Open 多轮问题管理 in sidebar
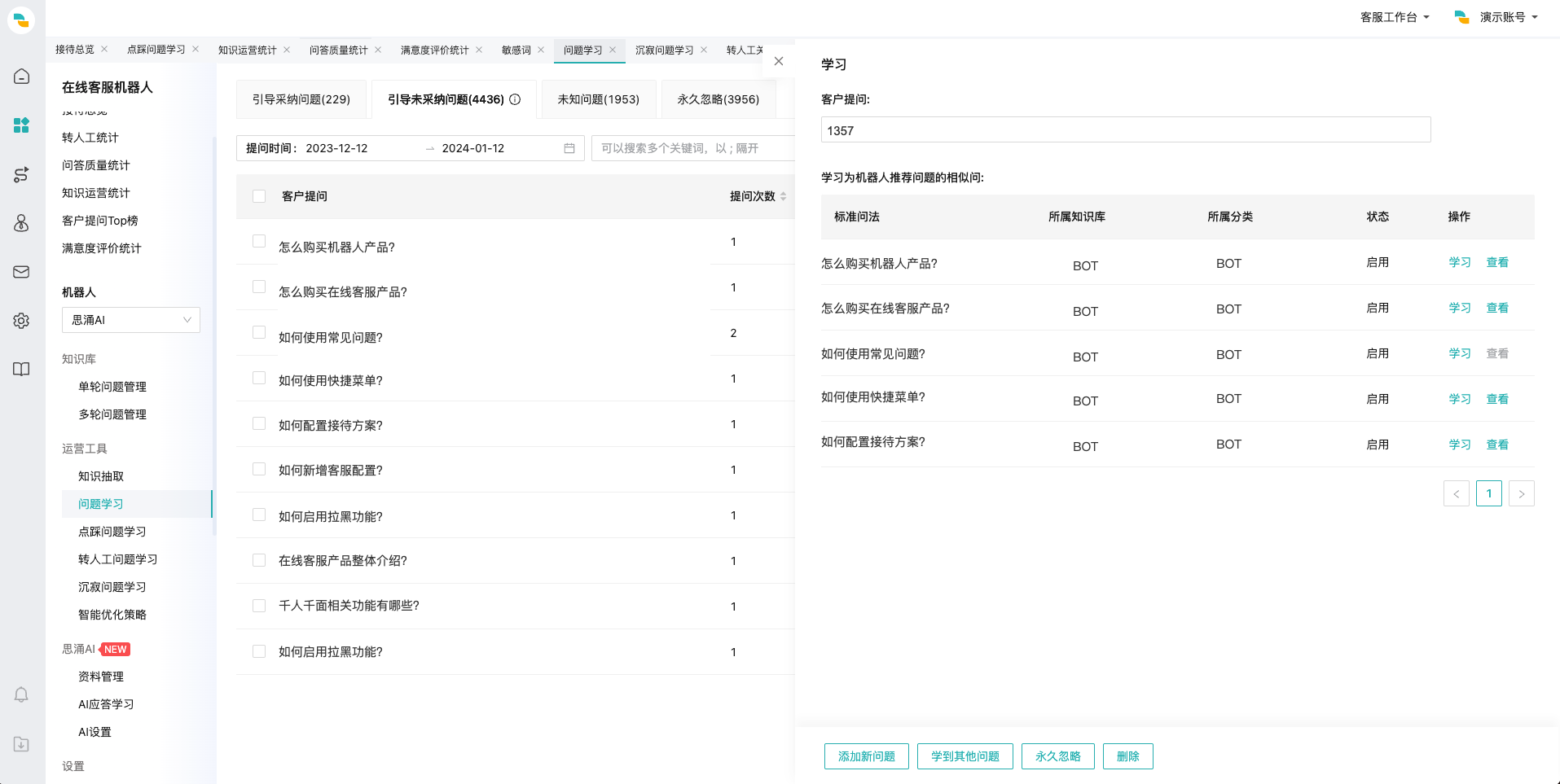This screenshot has width=1560, height=784. pos(112,414)
